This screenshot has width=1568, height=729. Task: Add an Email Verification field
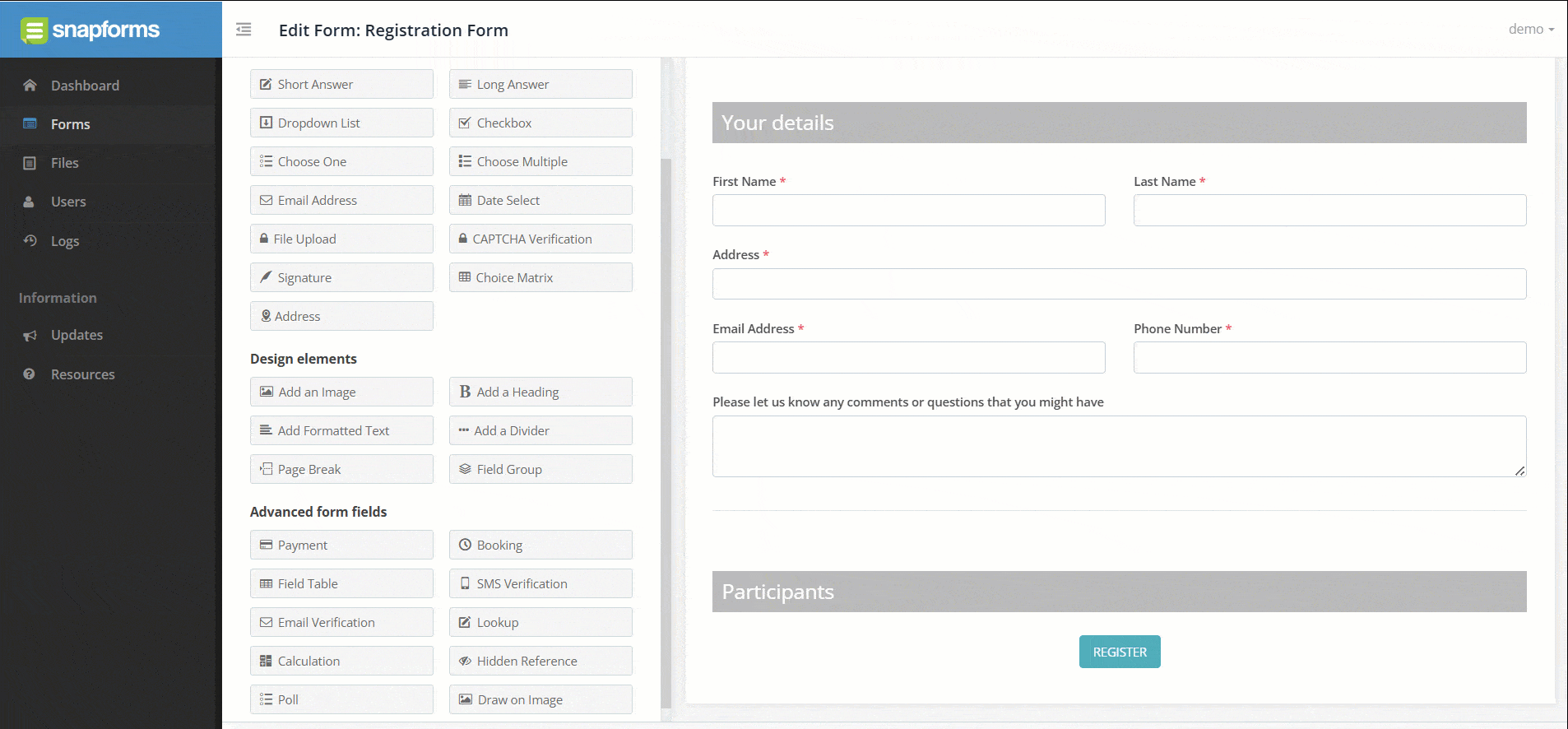tap(341, 622)
